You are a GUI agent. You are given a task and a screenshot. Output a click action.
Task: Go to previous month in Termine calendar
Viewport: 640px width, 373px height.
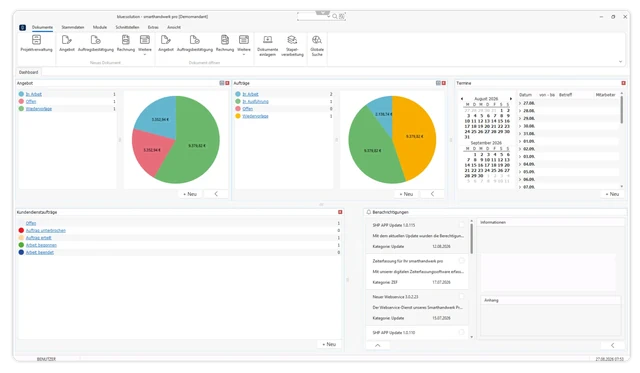[x=462, y=99]
